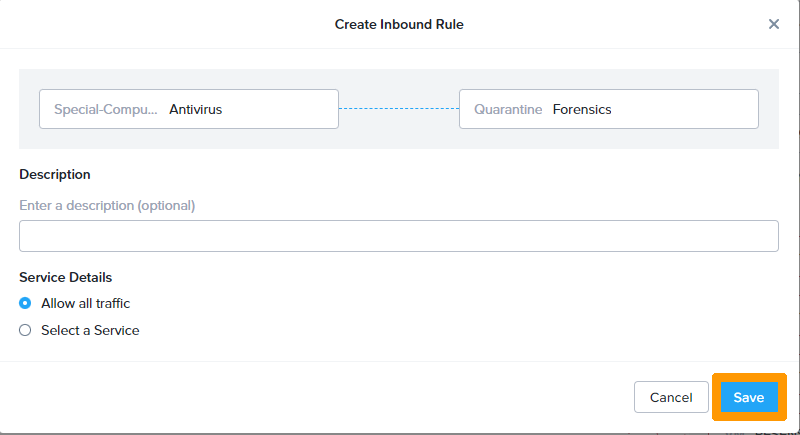This screenshot has width=800, height=435.
Task: Focus the description input field
Action: coord(399,236)
